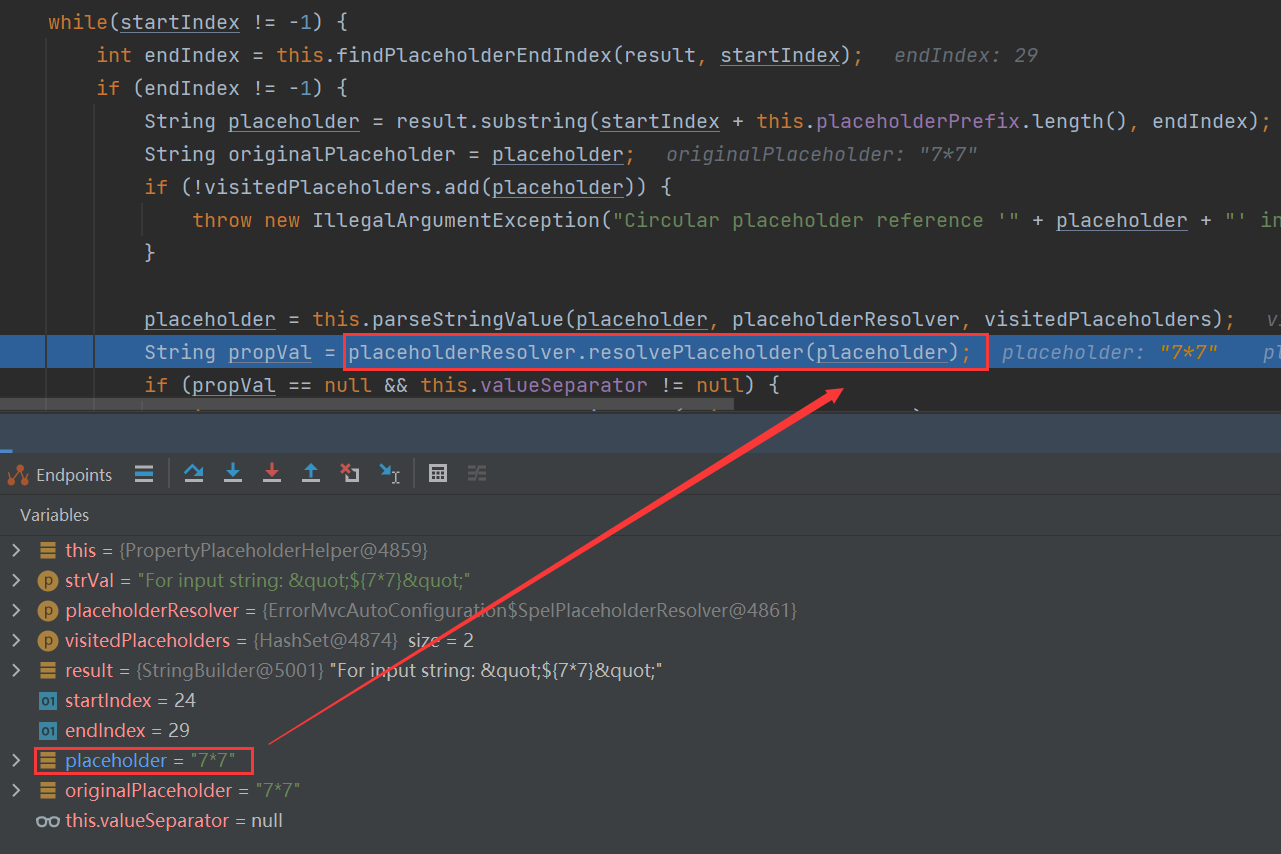The image size is (1281, 854).
Task: Select the Step Into blue arrow icon
Action: pyautogui.click(x=233, y=473)
